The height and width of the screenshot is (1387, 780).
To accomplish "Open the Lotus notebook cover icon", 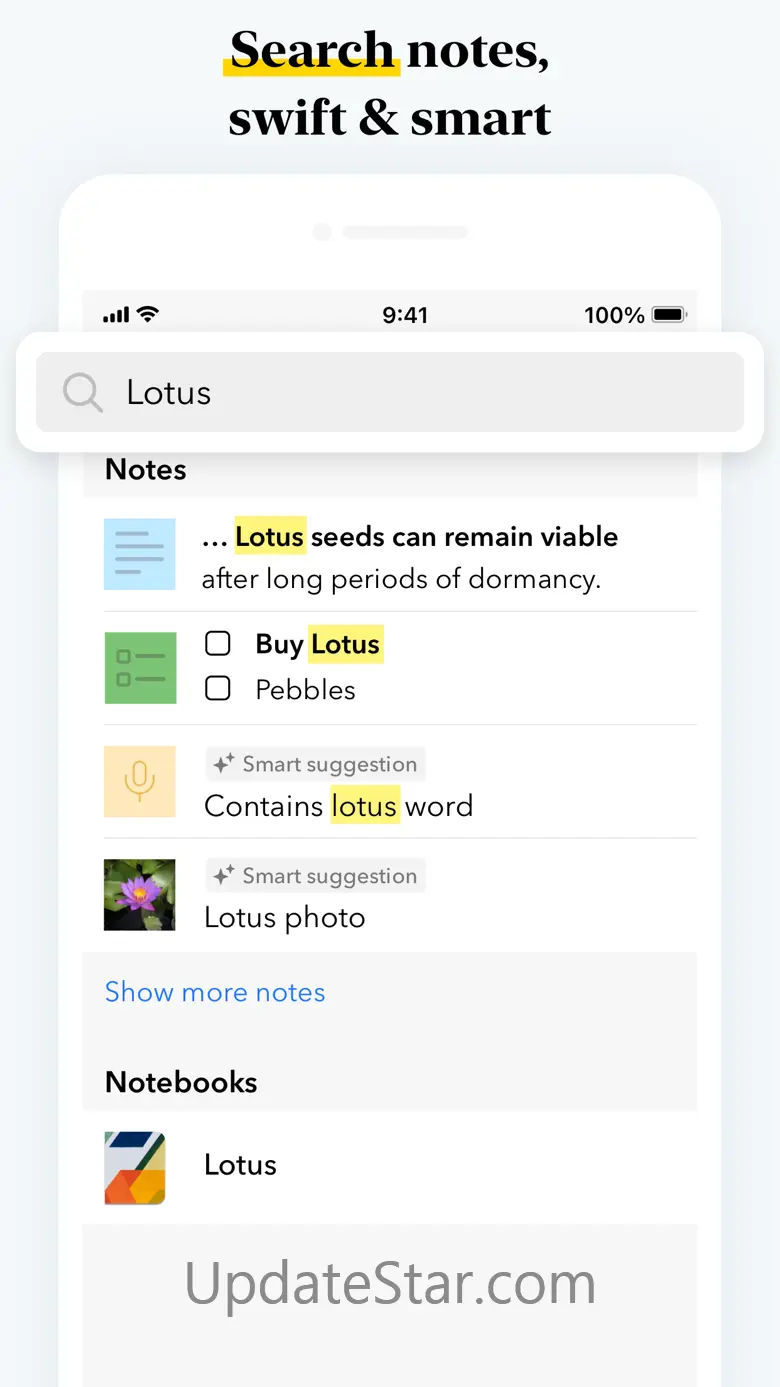I will 135,1167.
